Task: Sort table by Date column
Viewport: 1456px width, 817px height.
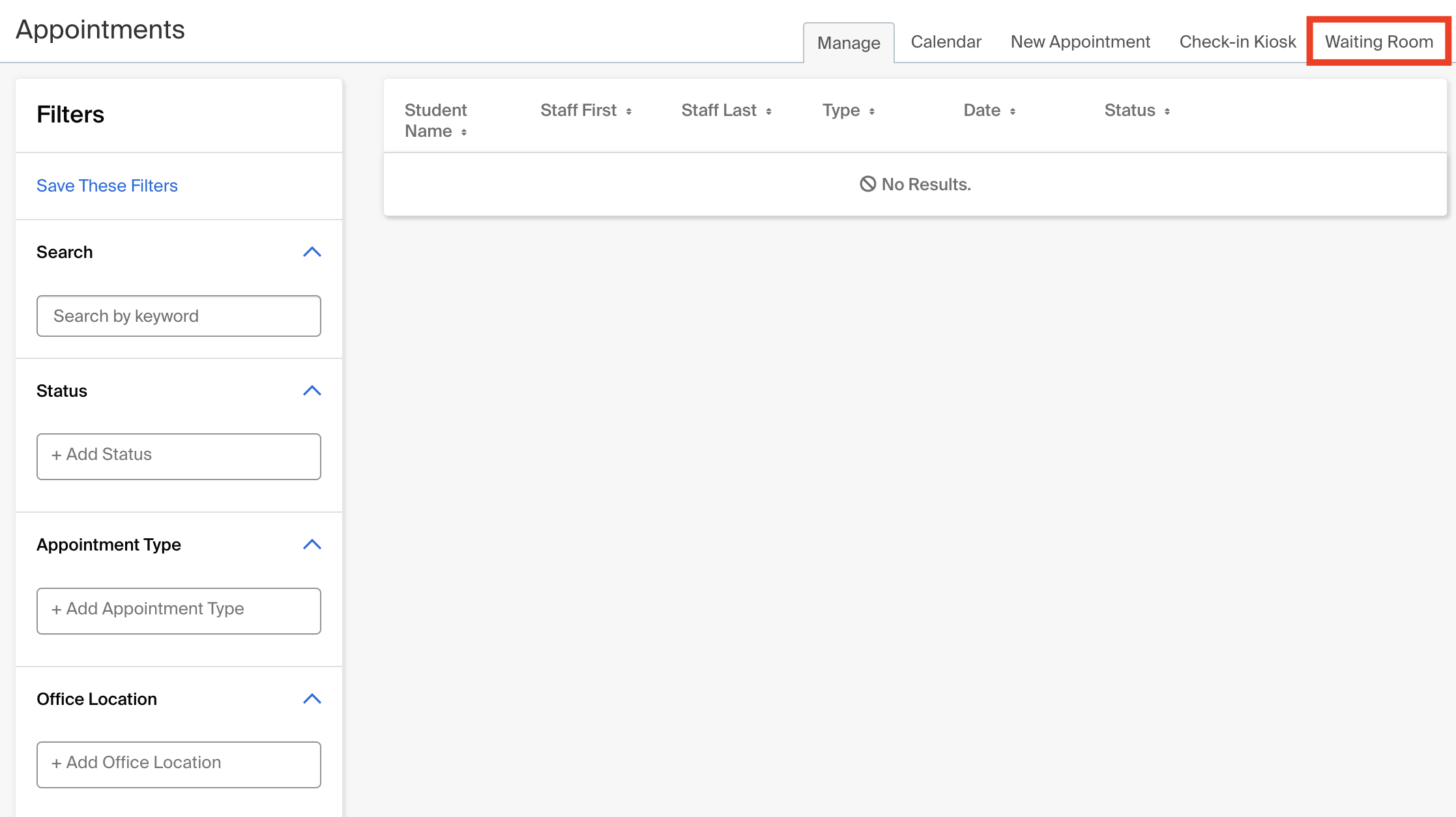Action: tap(989, 110)
